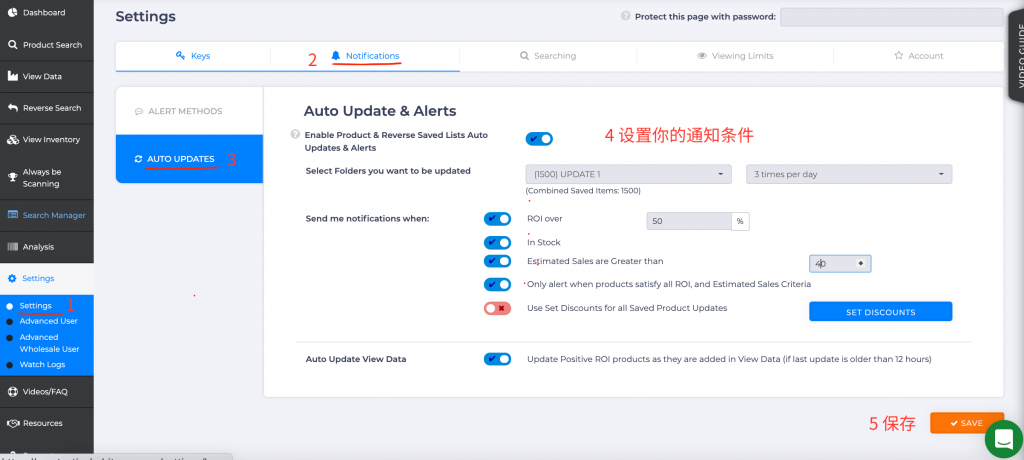This screenshot has height=460, width=1024.
Task: Open the 3 times per day dropdown
Action: [x=848, y=174]
